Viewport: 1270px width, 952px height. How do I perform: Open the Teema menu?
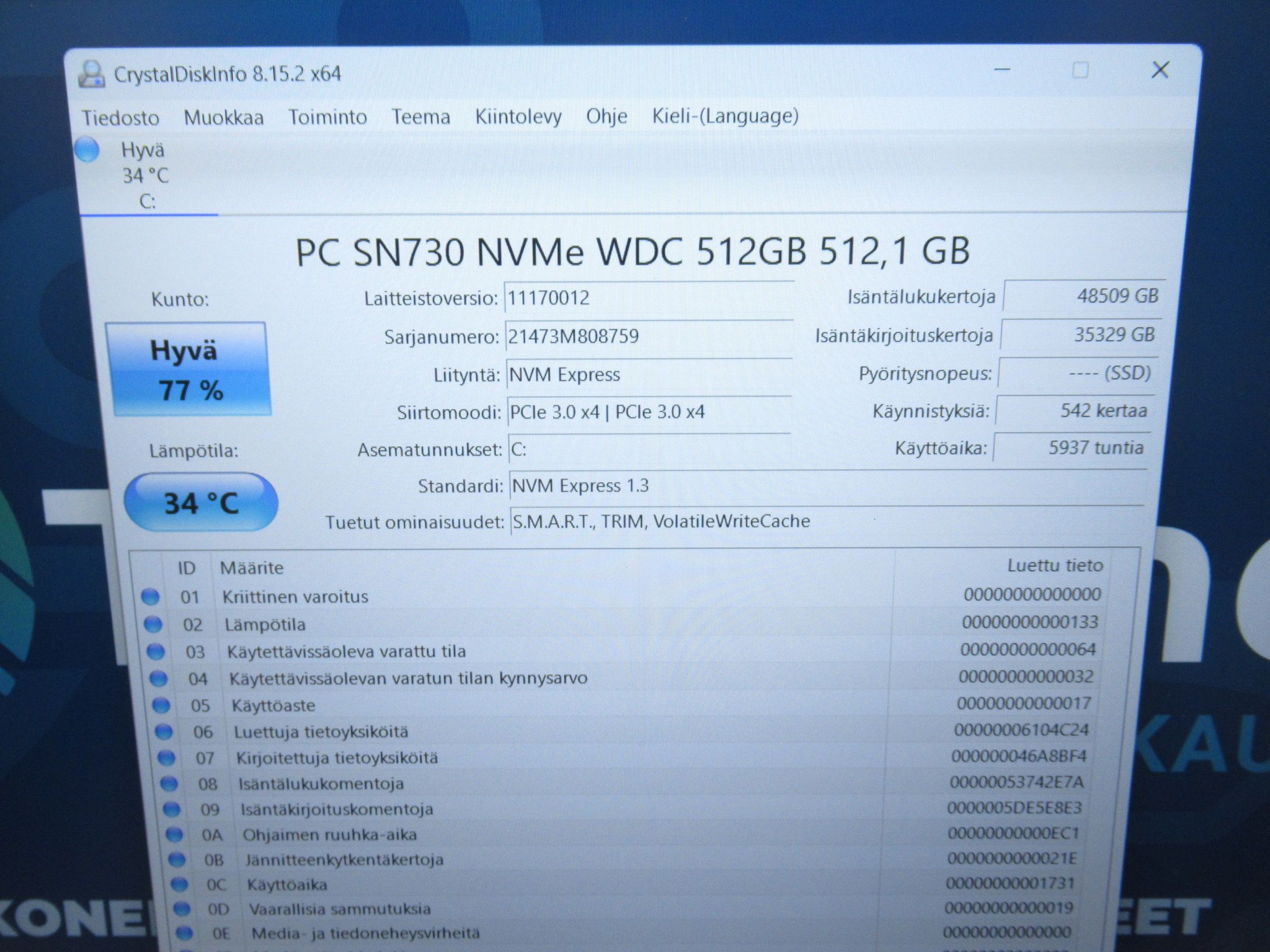420,117
